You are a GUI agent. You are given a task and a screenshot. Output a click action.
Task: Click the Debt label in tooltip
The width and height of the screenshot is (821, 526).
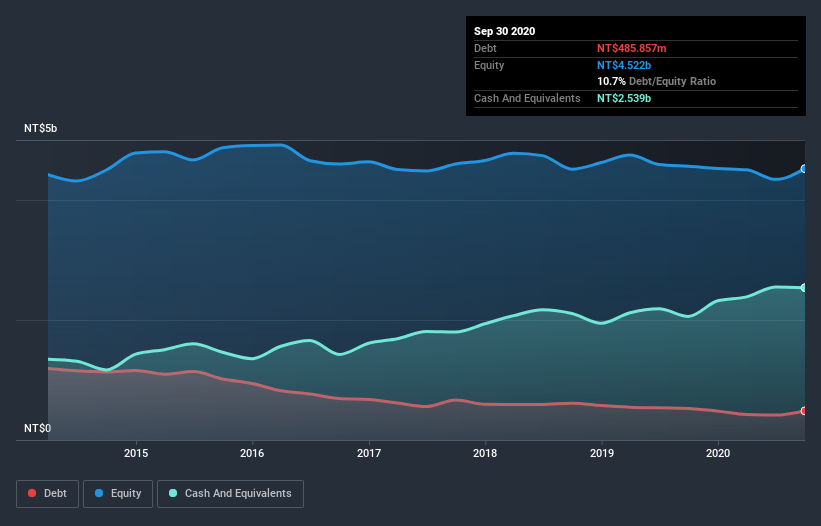485,48
